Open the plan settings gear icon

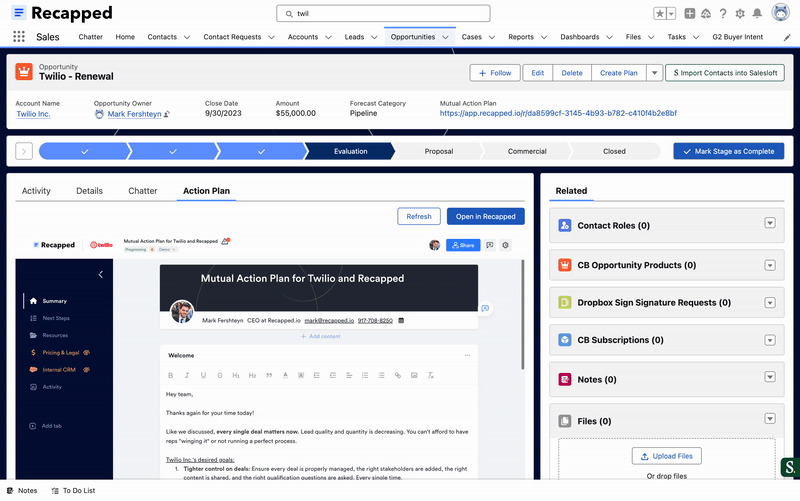pos(505,245)
